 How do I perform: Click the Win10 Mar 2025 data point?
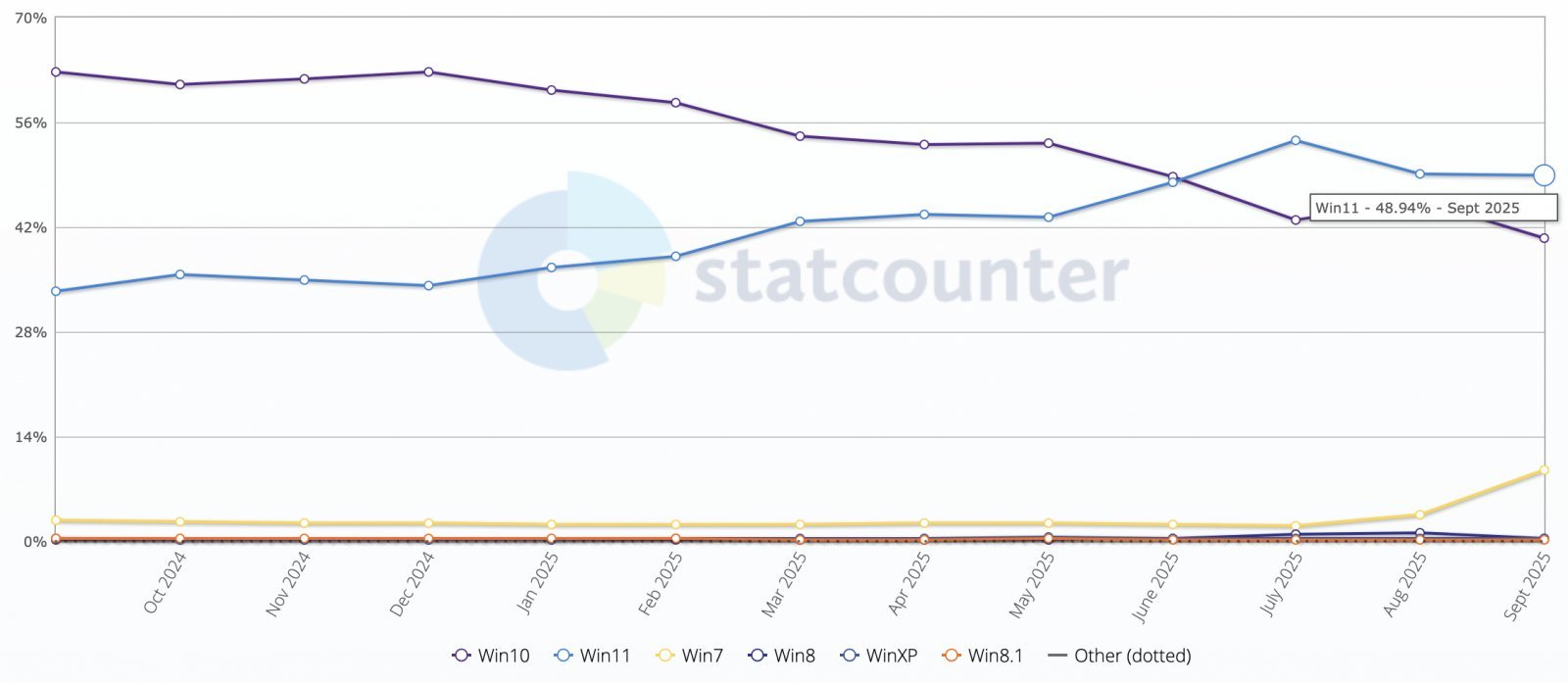[x=800, y=136]
